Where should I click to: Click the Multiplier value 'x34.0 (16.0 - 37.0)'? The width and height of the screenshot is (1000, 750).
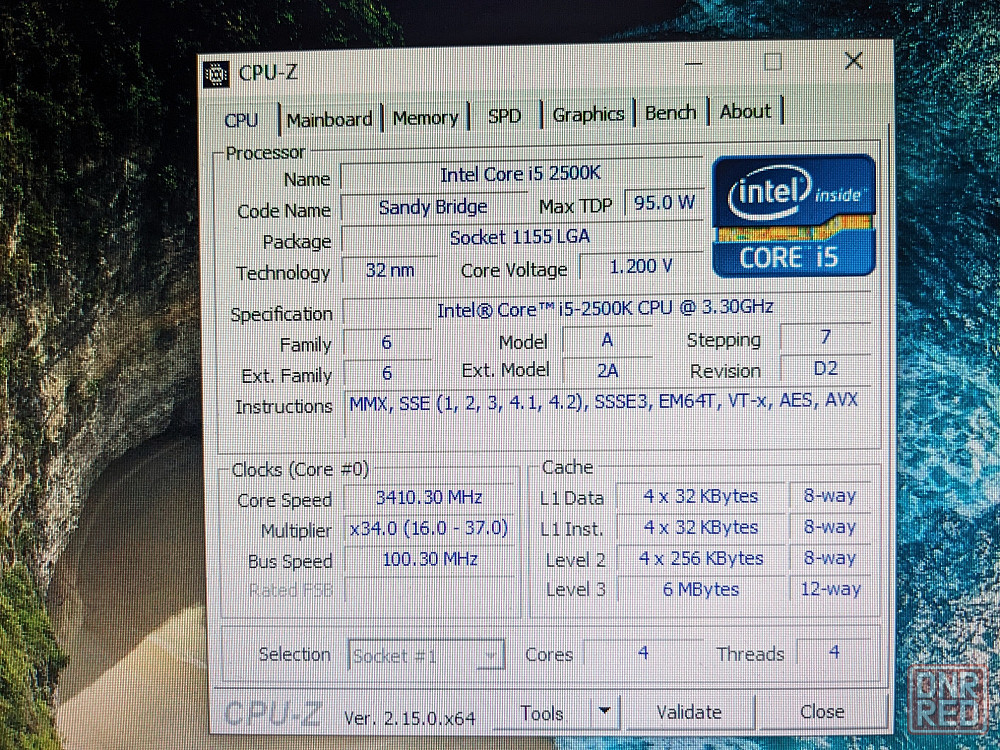[x=429, y=528]
